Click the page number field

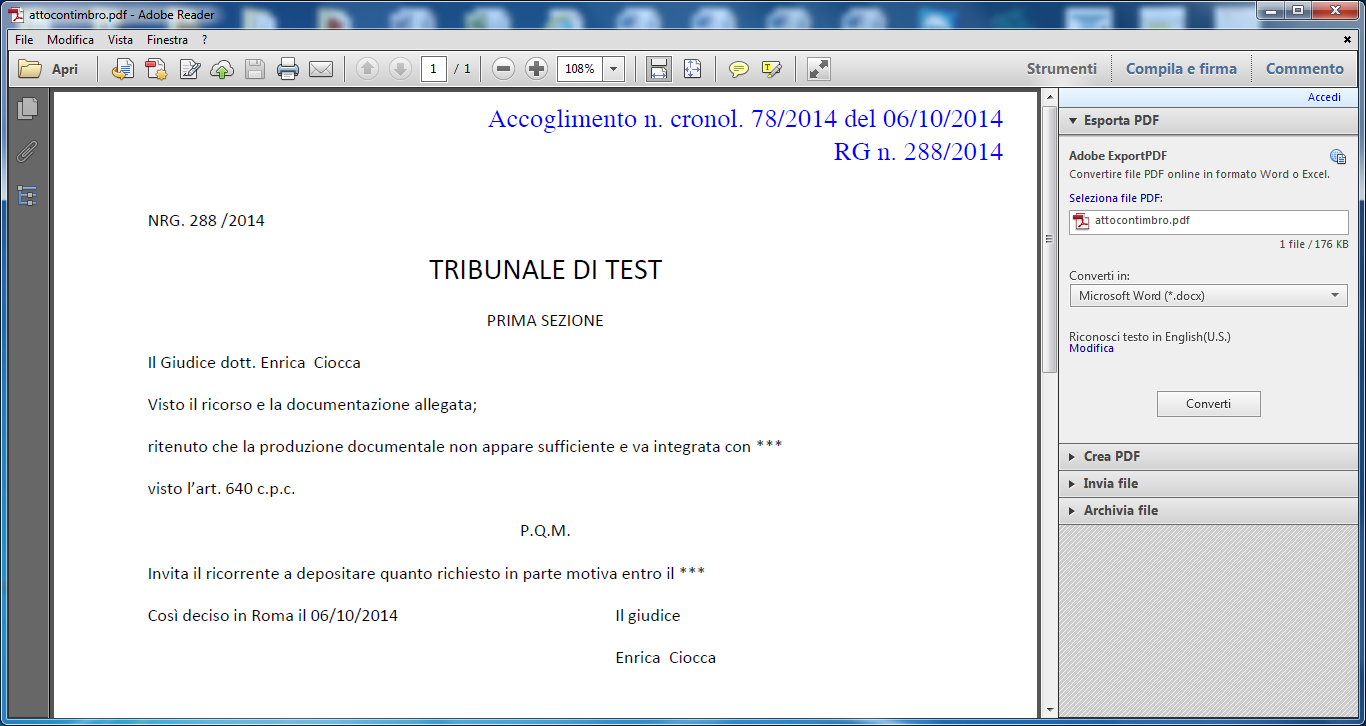pos(434,69)
